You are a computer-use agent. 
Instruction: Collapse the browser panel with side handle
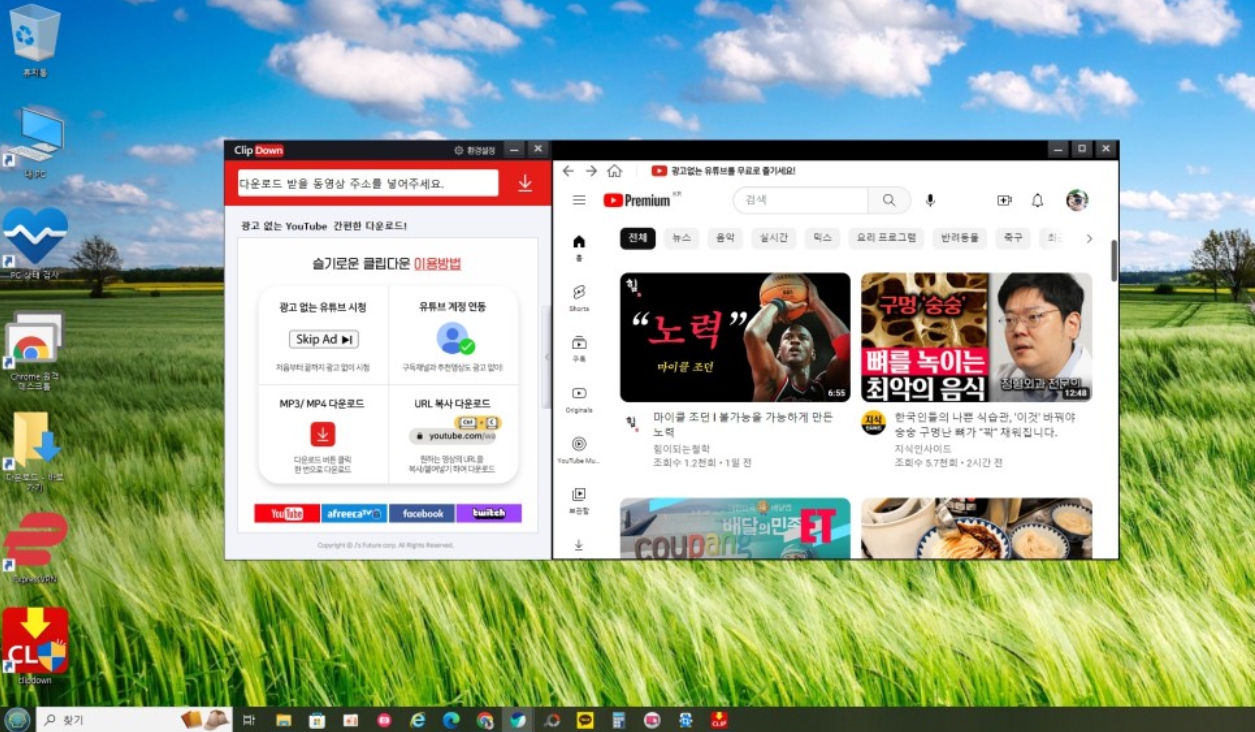(x=546, y=357)
